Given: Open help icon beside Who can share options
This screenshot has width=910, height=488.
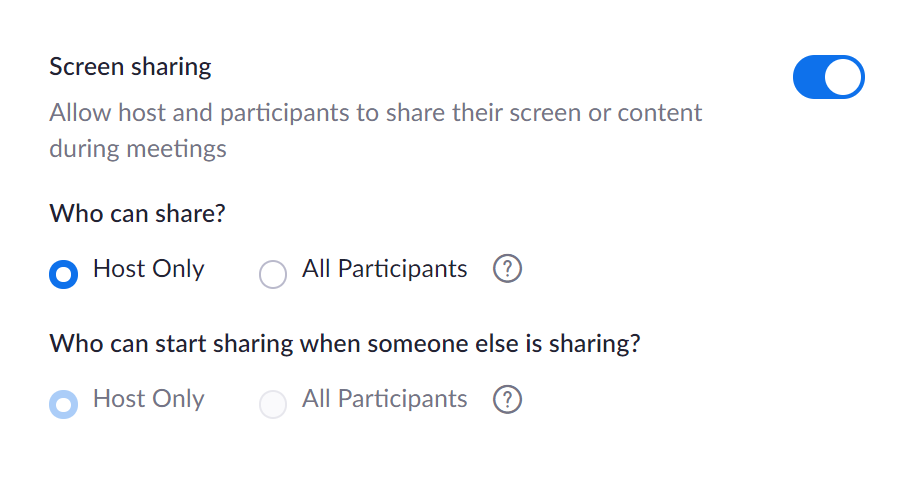Looking at the screenshot, I should [x=507, y=269].
